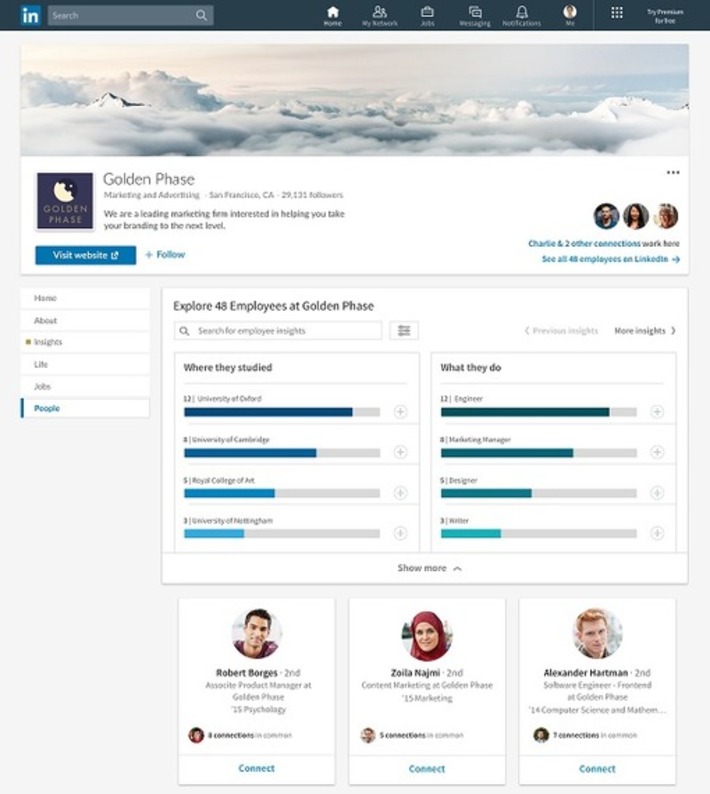710x794 pixels.
Task: Add Writer filter plus icon
Action: pos(657,533)
